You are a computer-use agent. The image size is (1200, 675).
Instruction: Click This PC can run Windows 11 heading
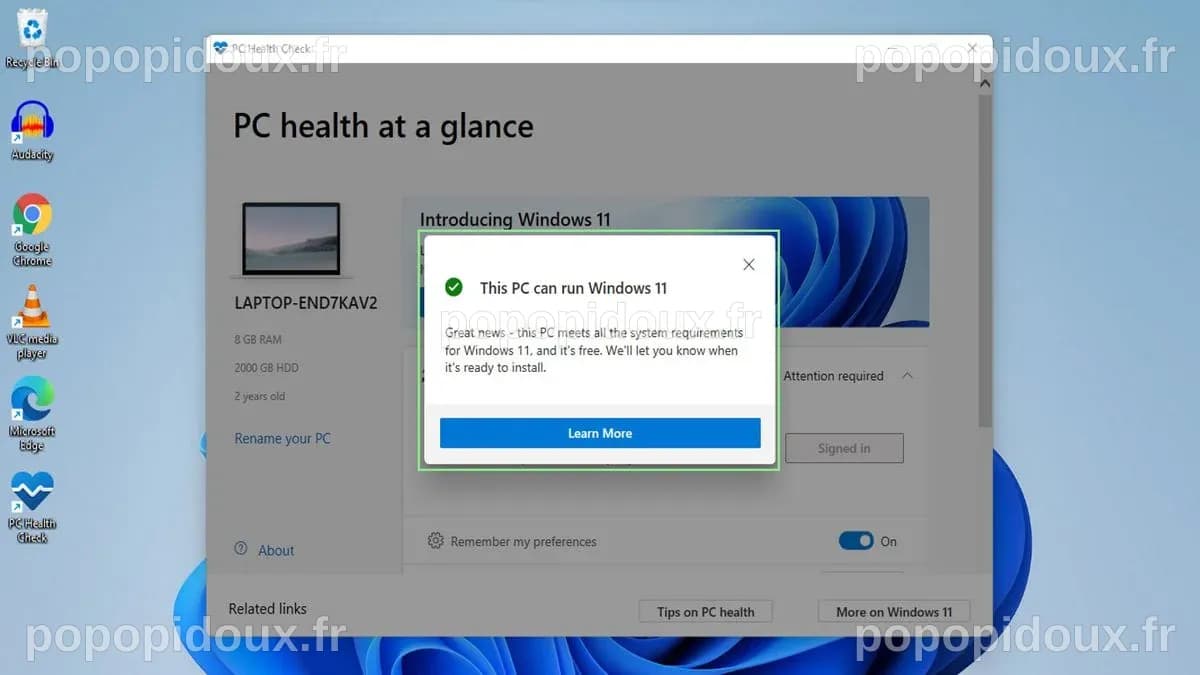point(573,288)
